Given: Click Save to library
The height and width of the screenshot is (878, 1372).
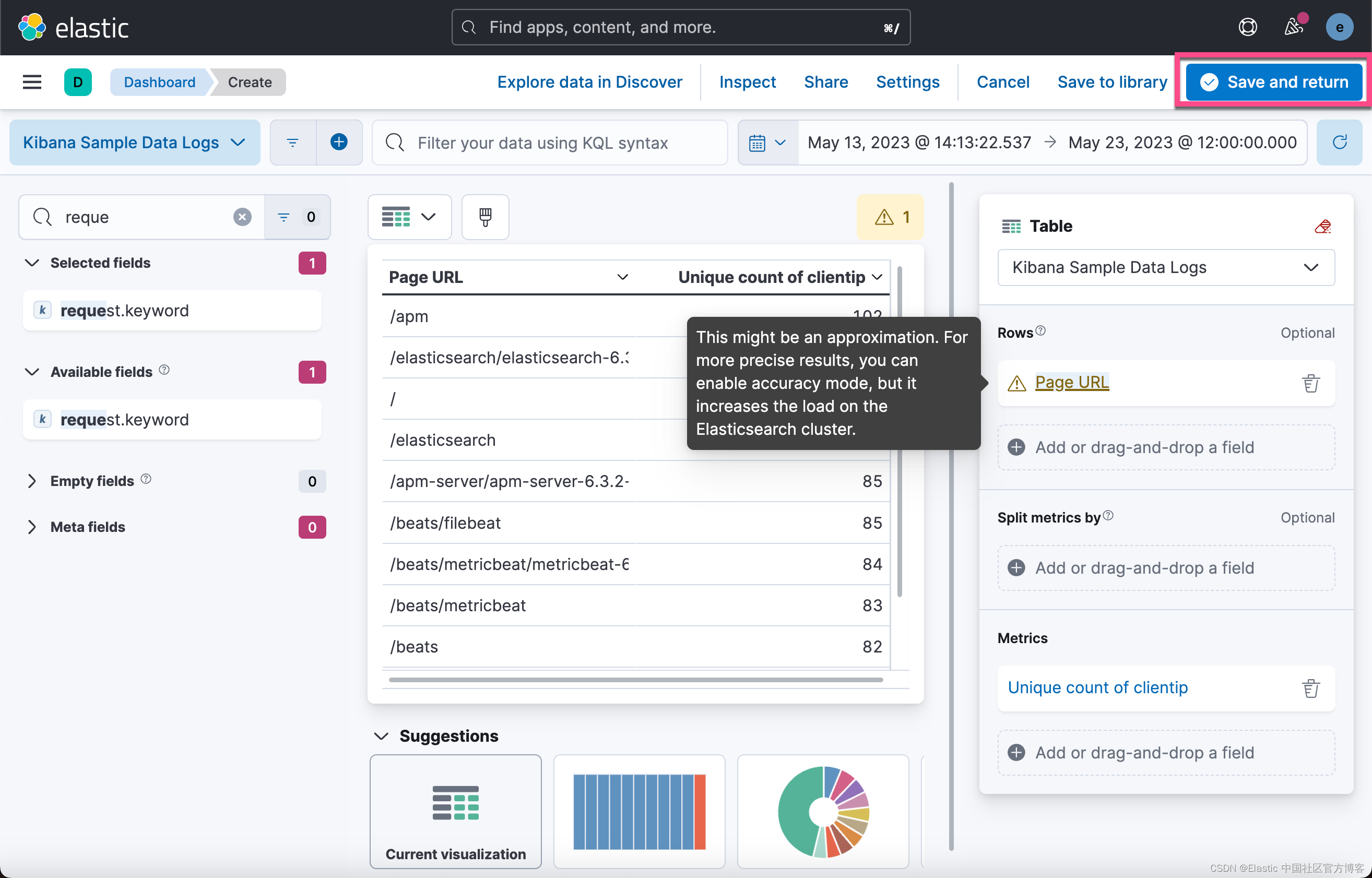Looking at the screenshot, I should click(x=1112, y=82).
